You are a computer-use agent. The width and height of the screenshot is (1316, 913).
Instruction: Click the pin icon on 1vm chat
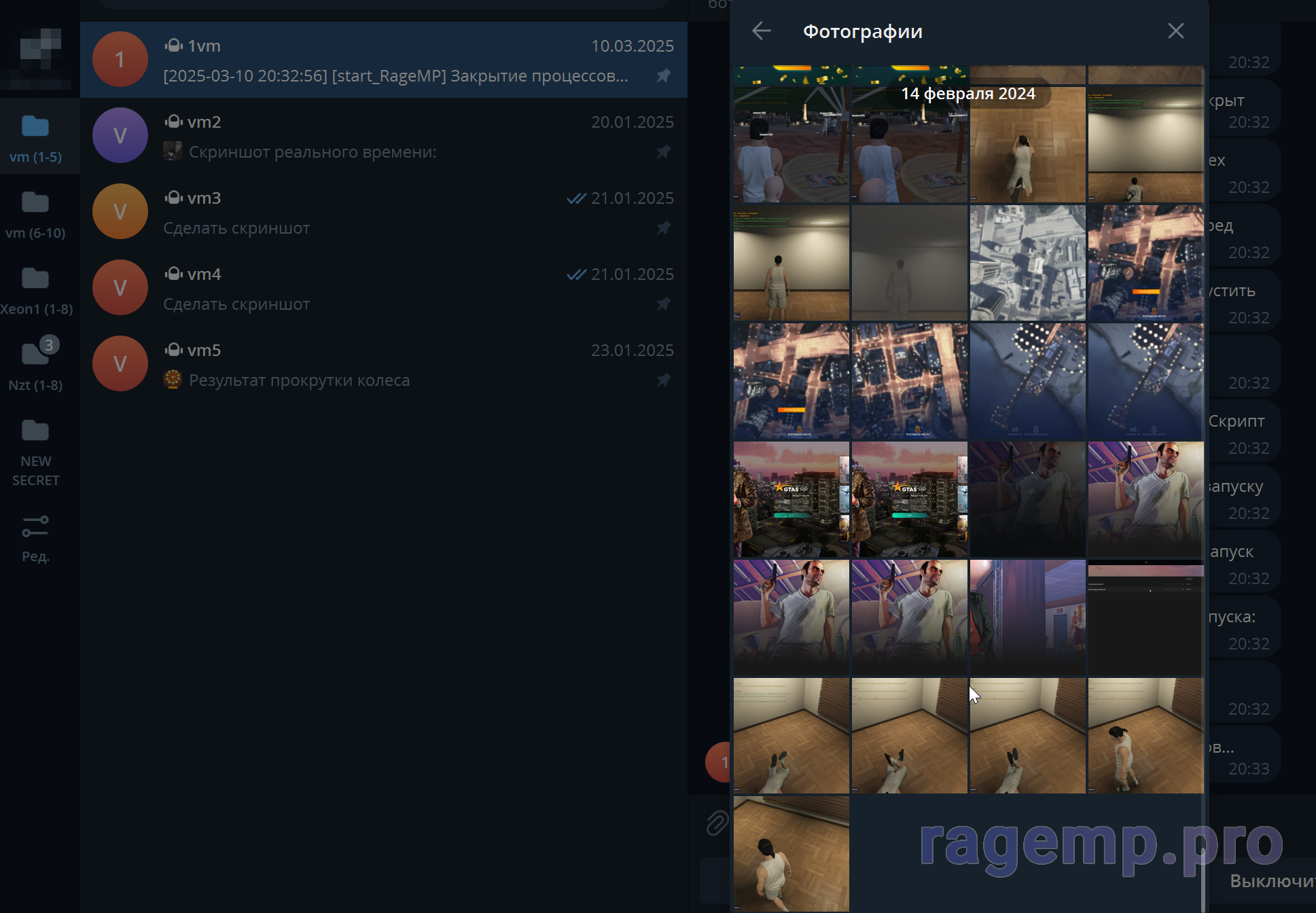click(663, 75)
